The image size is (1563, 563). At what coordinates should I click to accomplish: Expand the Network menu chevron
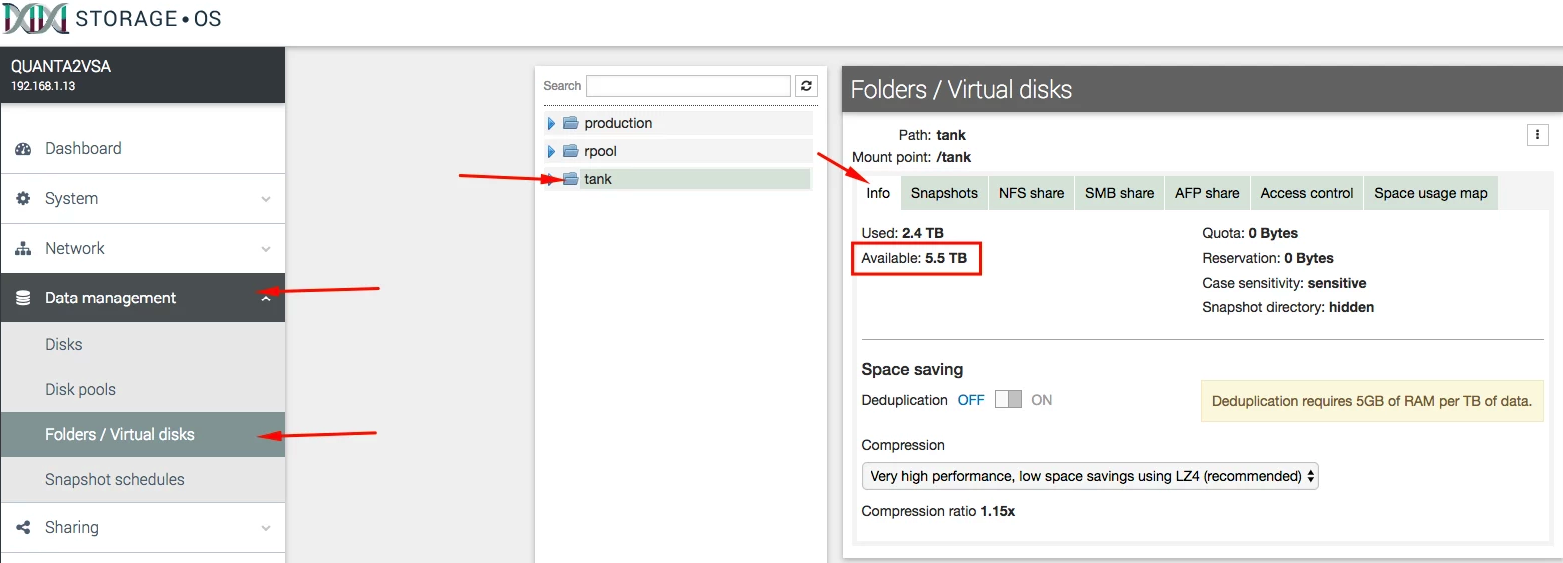click(266, 249)
